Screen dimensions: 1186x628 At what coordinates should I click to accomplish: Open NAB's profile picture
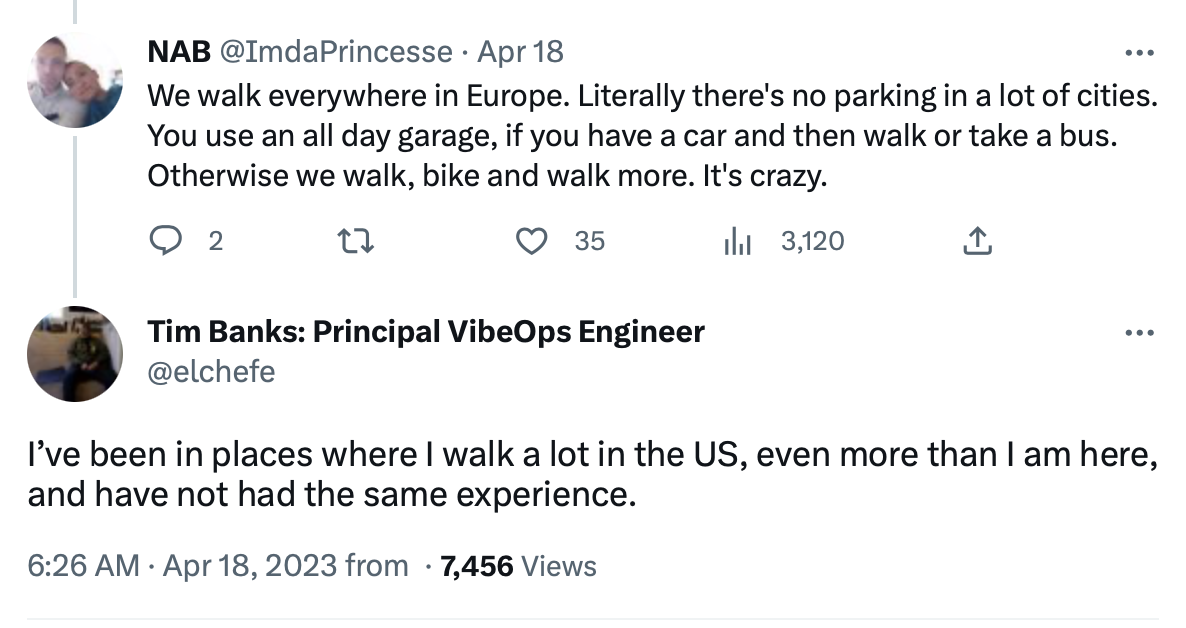[75, 80]
